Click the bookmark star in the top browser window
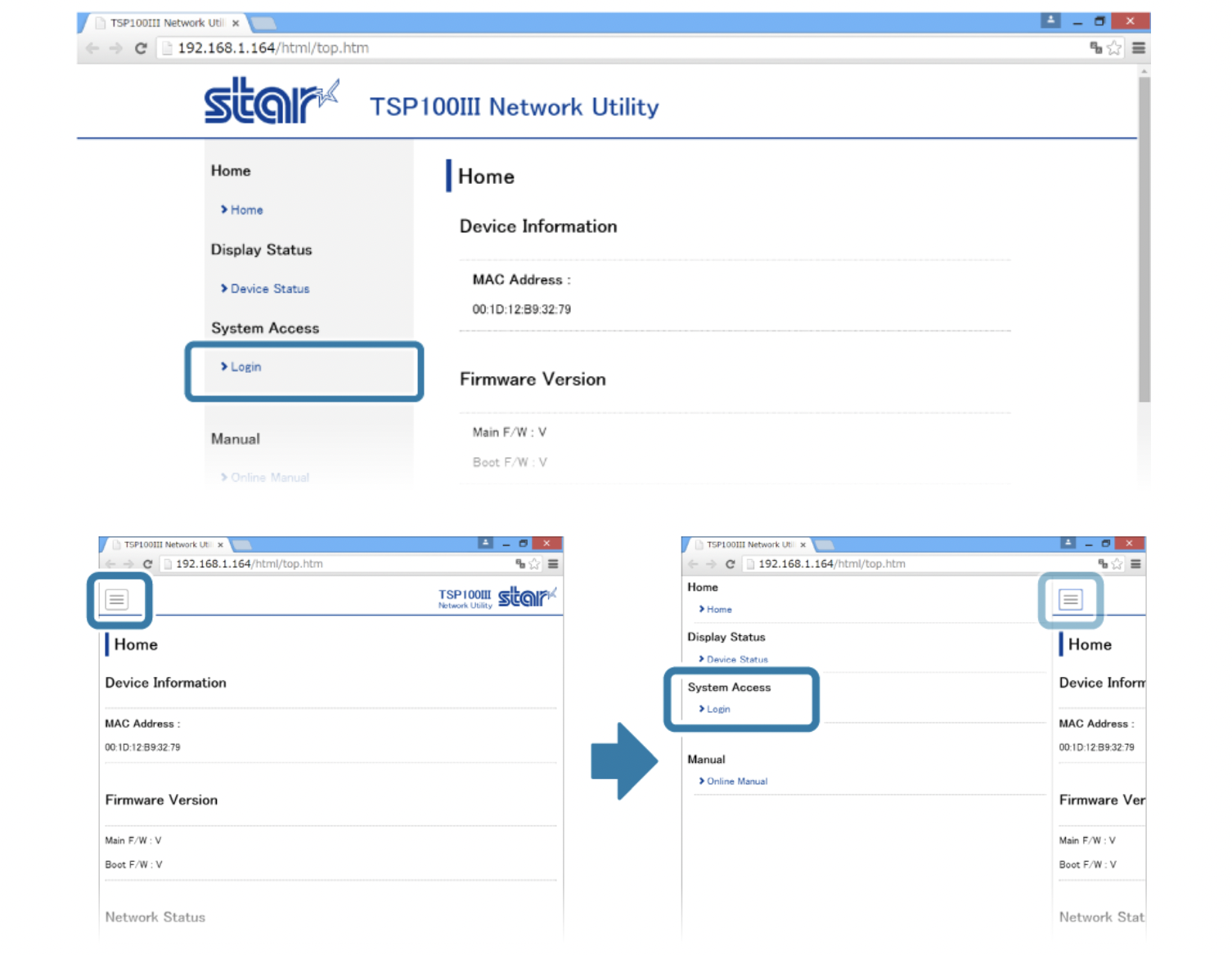The height and width of the screenshot is (955, 1232). [1114, 48]
